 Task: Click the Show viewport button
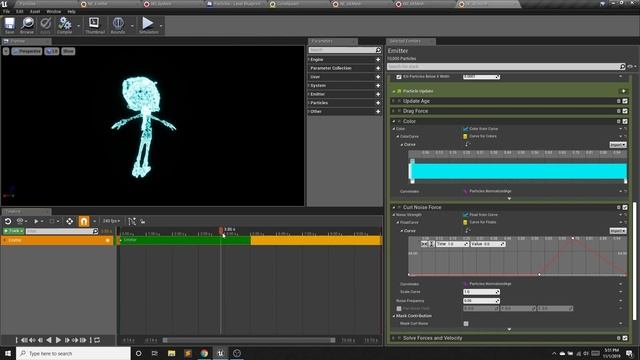[68, 51]
